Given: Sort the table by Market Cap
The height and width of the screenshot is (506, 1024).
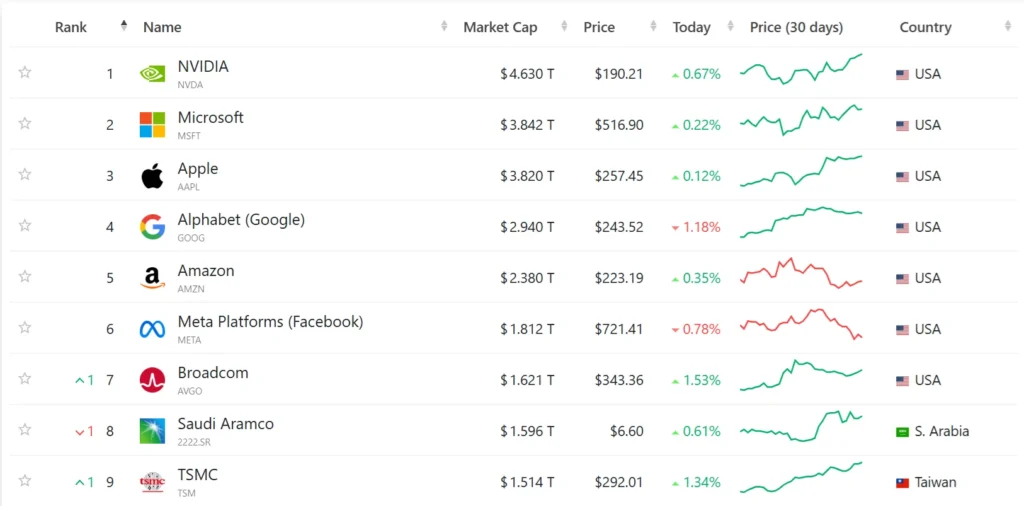Looking at the screenshot, I should pos(500,27).
